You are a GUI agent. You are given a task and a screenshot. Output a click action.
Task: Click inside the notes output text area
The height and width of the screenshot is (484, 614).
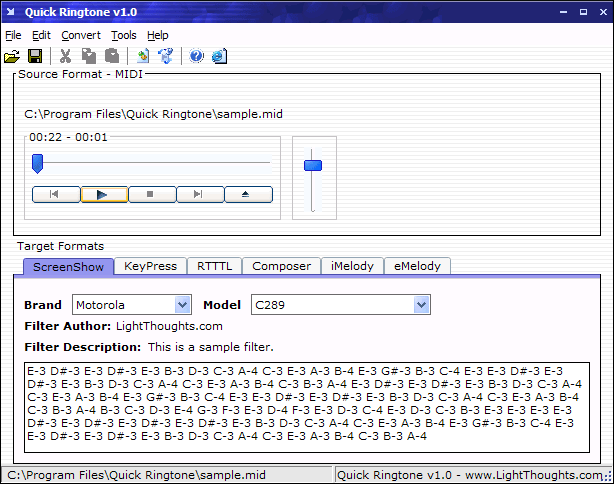pyautogui.click(x=307, y=407)
